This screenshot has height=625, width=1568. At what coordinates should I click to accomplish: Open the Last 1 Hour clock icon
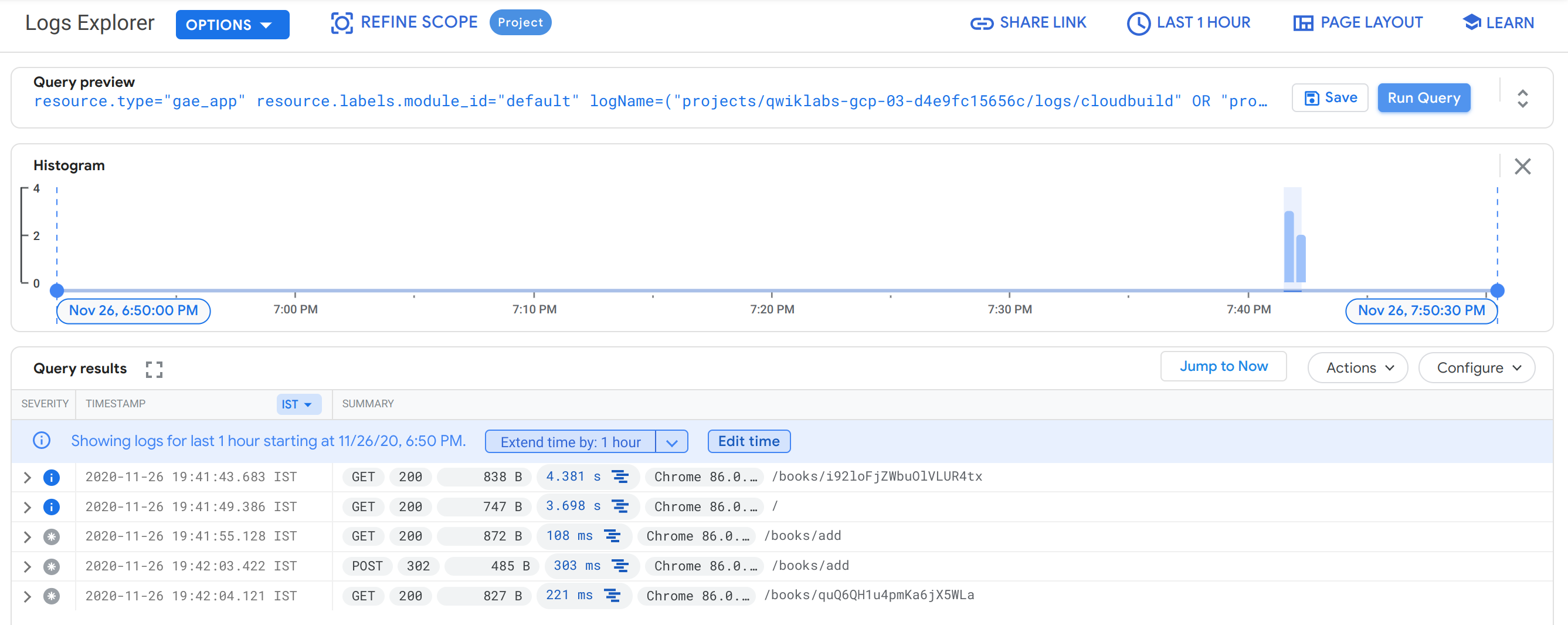[x=1138, y=23]
